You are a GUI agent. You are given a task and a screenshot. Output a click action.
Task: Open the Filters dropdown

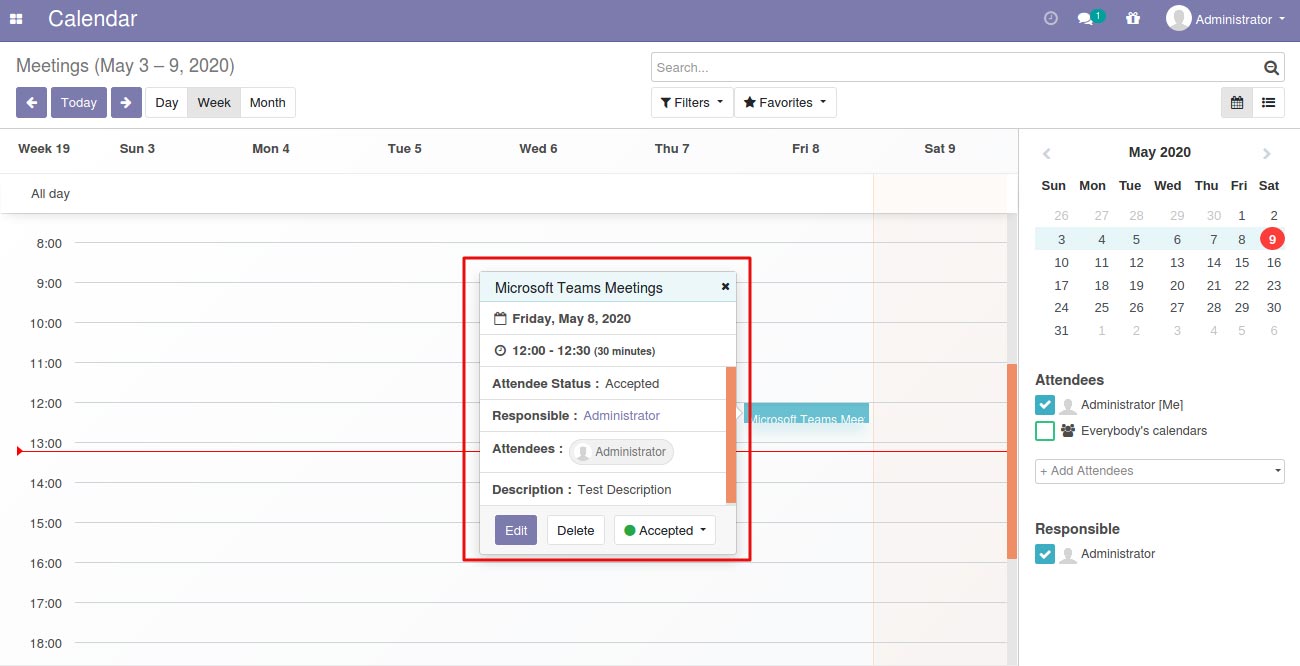coord(692,102)
